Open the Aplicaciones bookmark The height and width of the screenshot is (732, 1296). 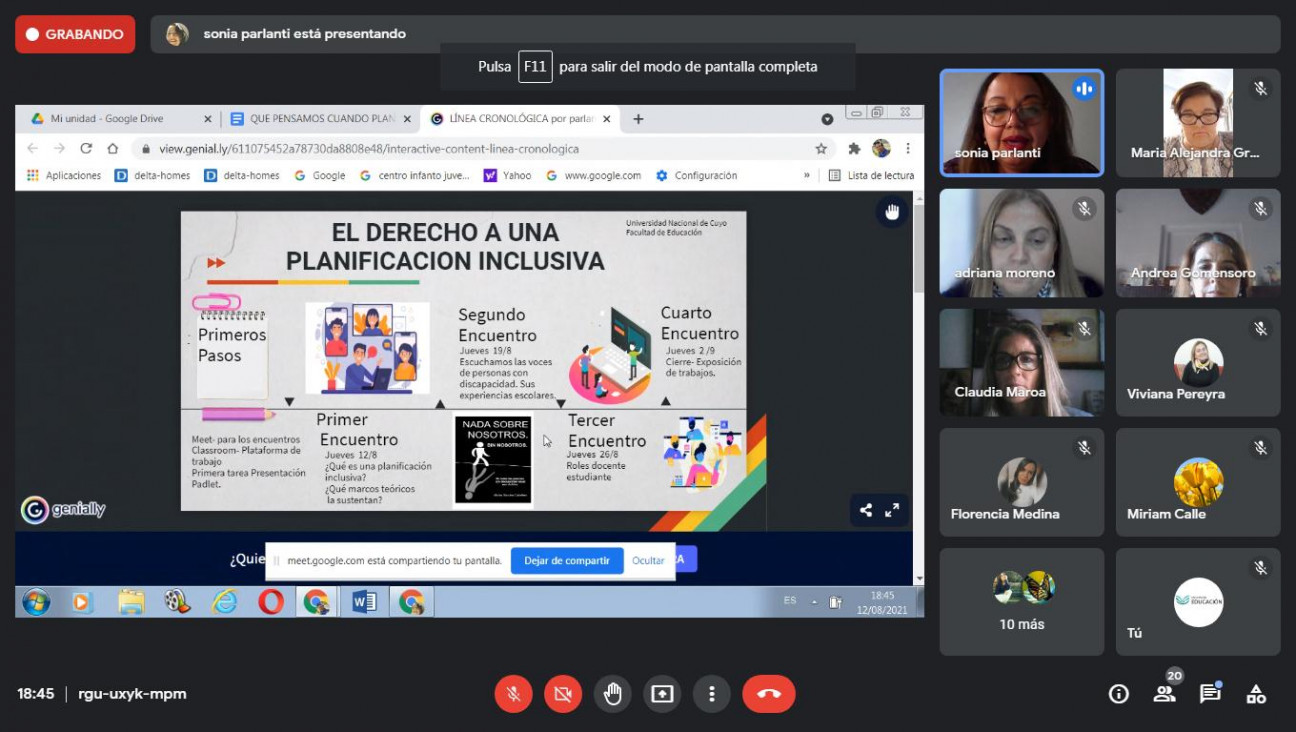[x=64, y=175]
